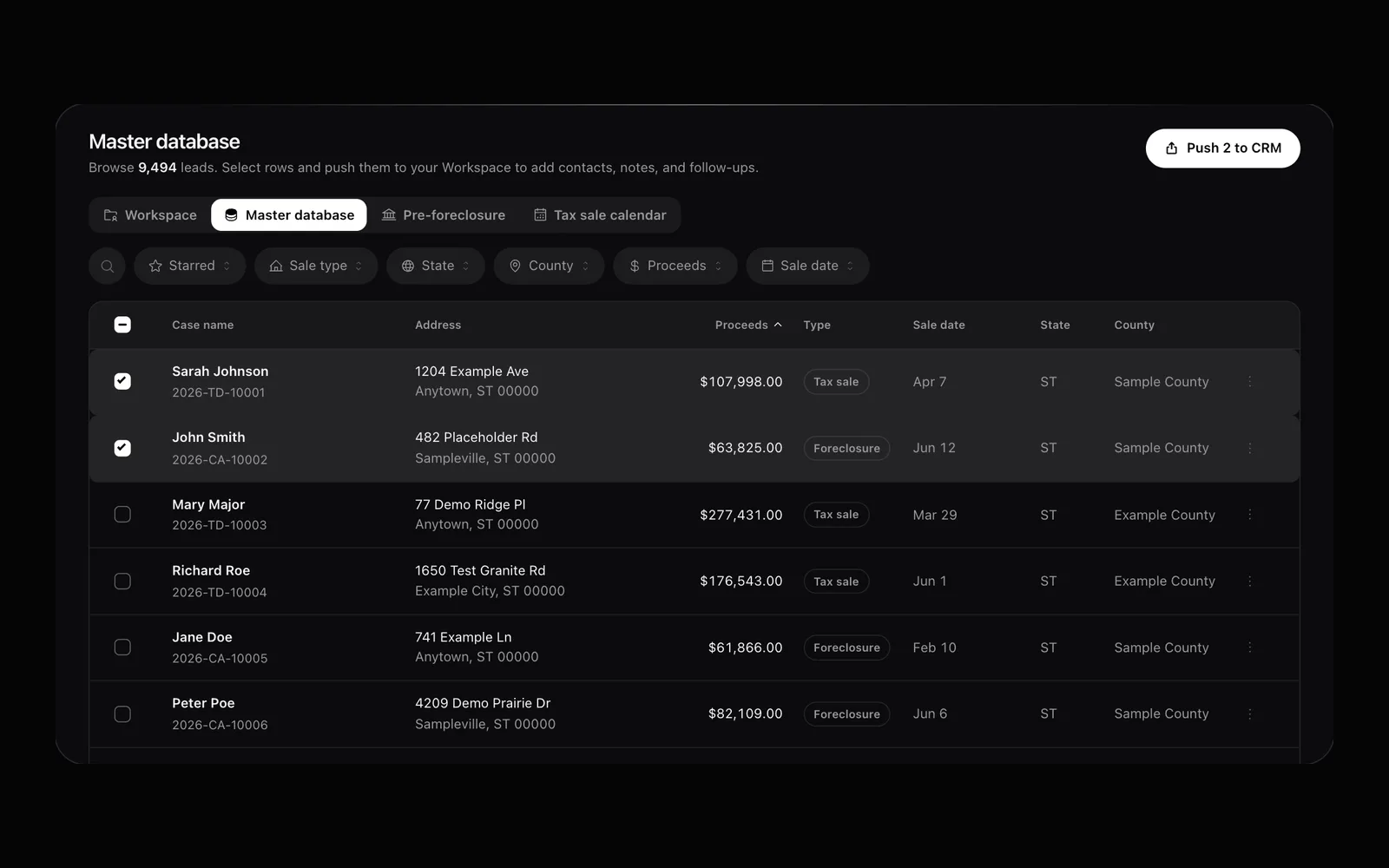This screenshot has width=1389, height=868.
Task: Click the $176,543.00 proceeds value
Action: pyautogui.click(x=741, y=581)
